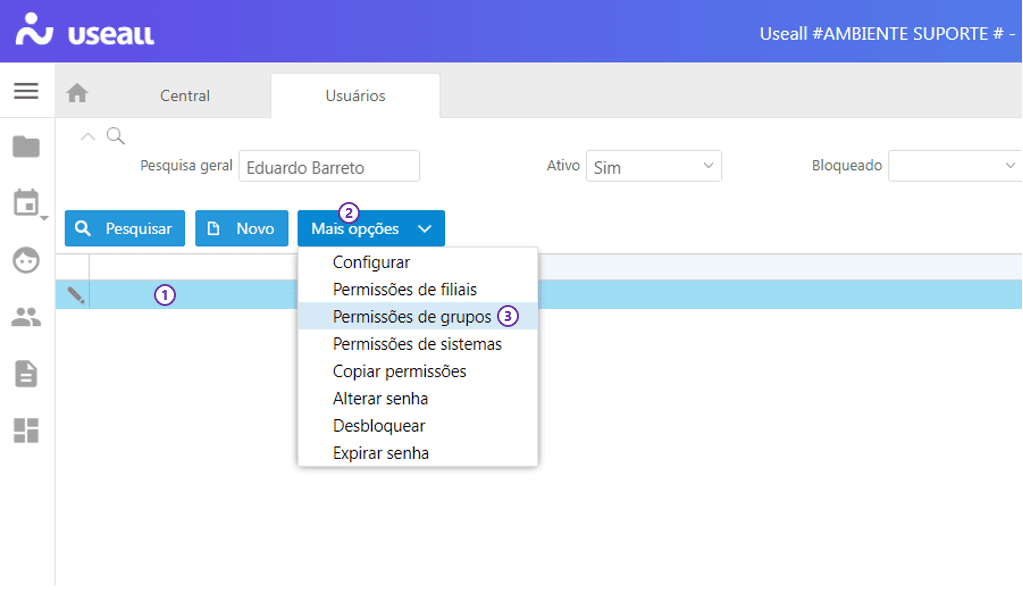Choose Permissões de grupos
The width and height of the screenshot is (1023, 590).
click(x=418, y=317)
